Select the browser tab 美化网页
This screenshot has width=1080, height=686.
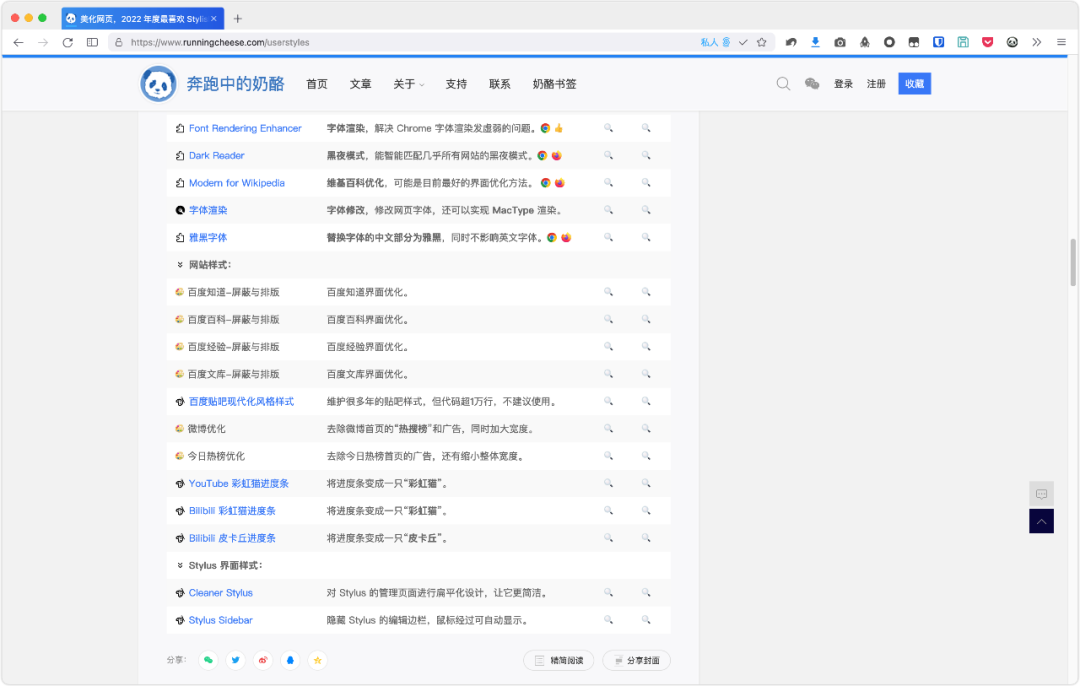(143, 19)
